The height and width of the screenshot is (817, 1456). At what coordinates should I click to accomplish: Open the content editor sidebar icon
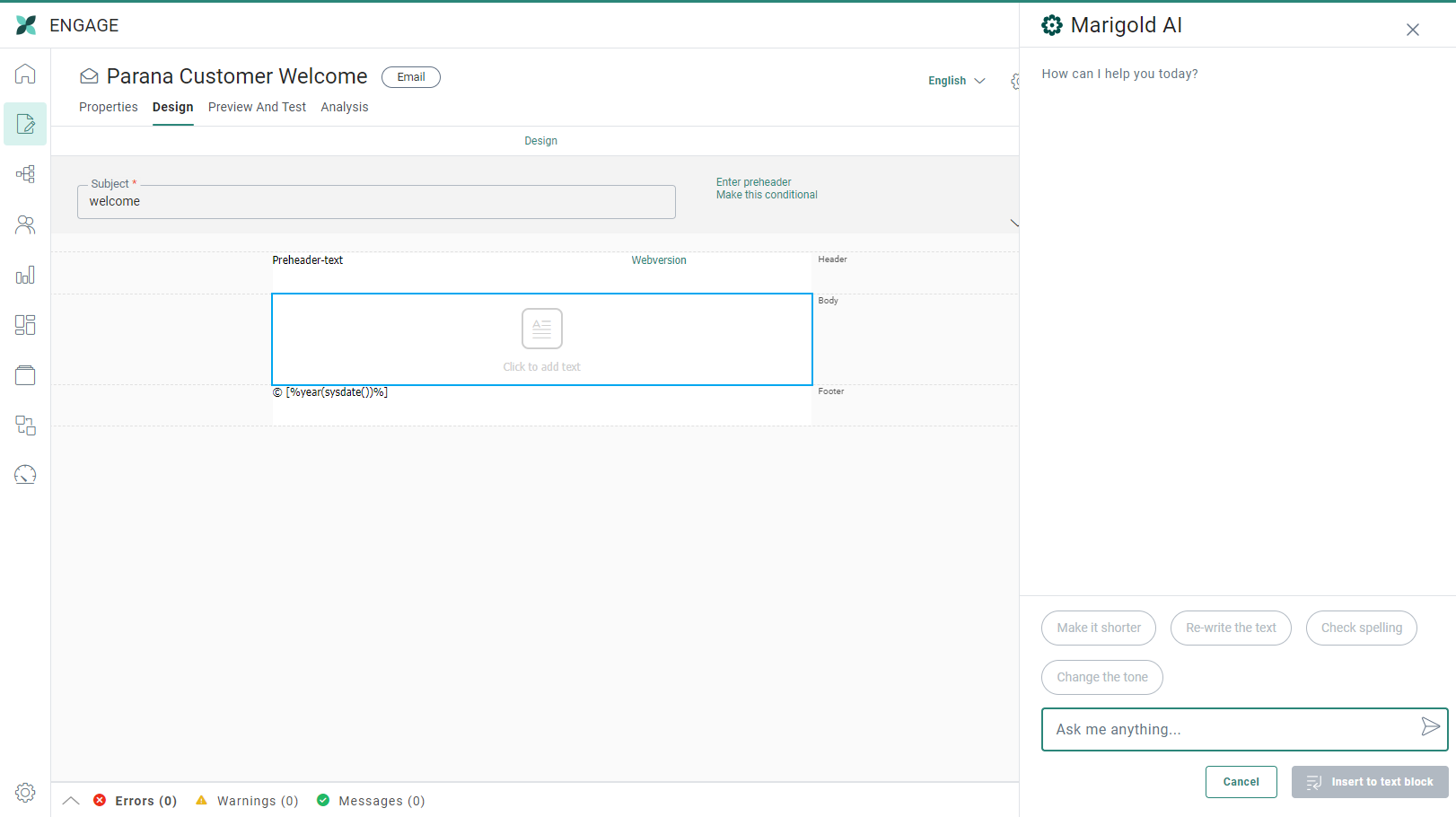pyautogui.click(x=25, y=124)
